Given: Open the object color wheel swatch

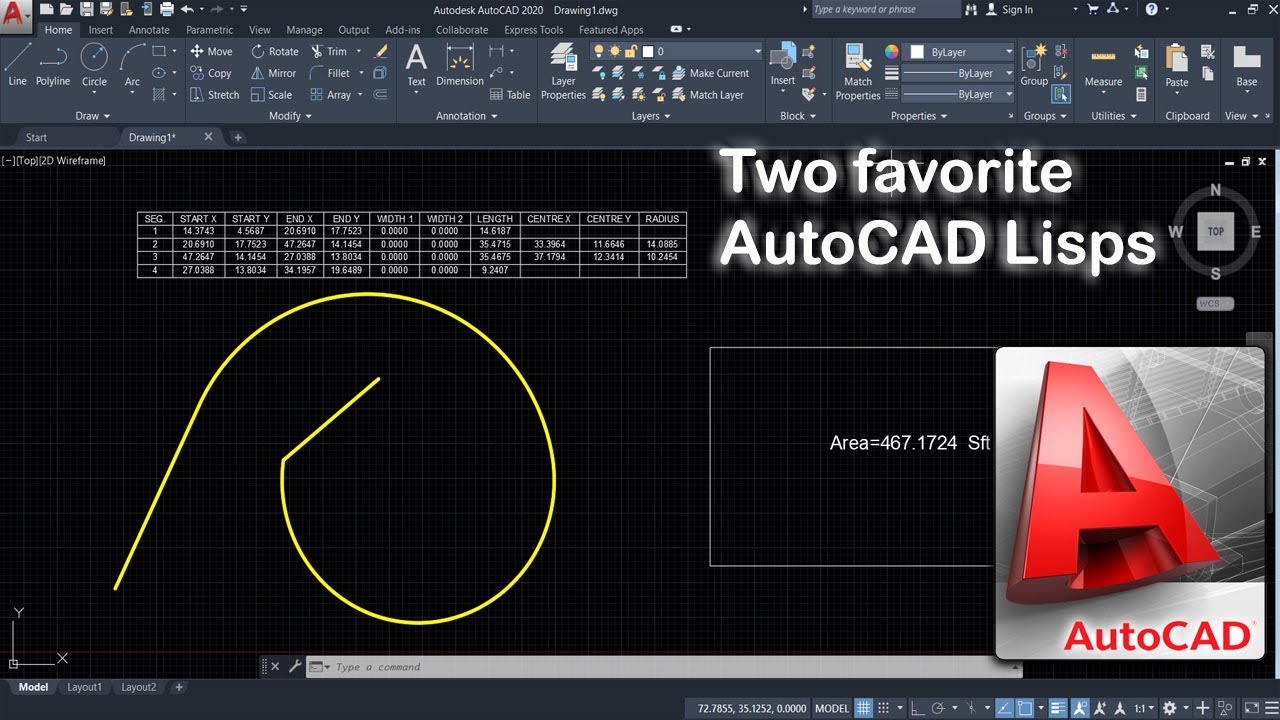Looking at the screenshot, I should (891, 51).
